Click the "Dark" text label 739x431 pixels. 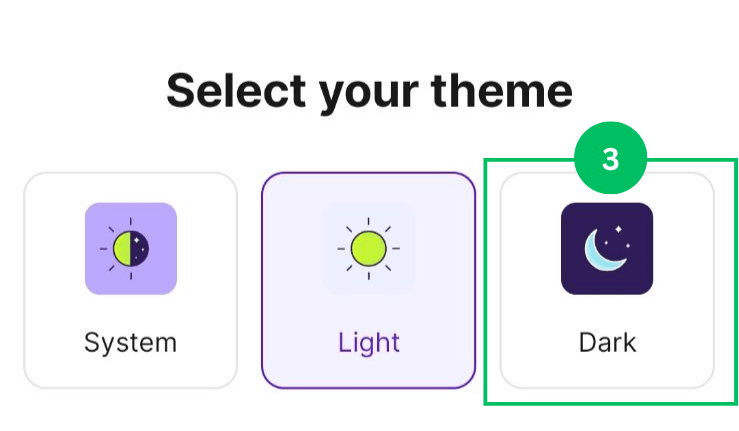tap(607, 343)
